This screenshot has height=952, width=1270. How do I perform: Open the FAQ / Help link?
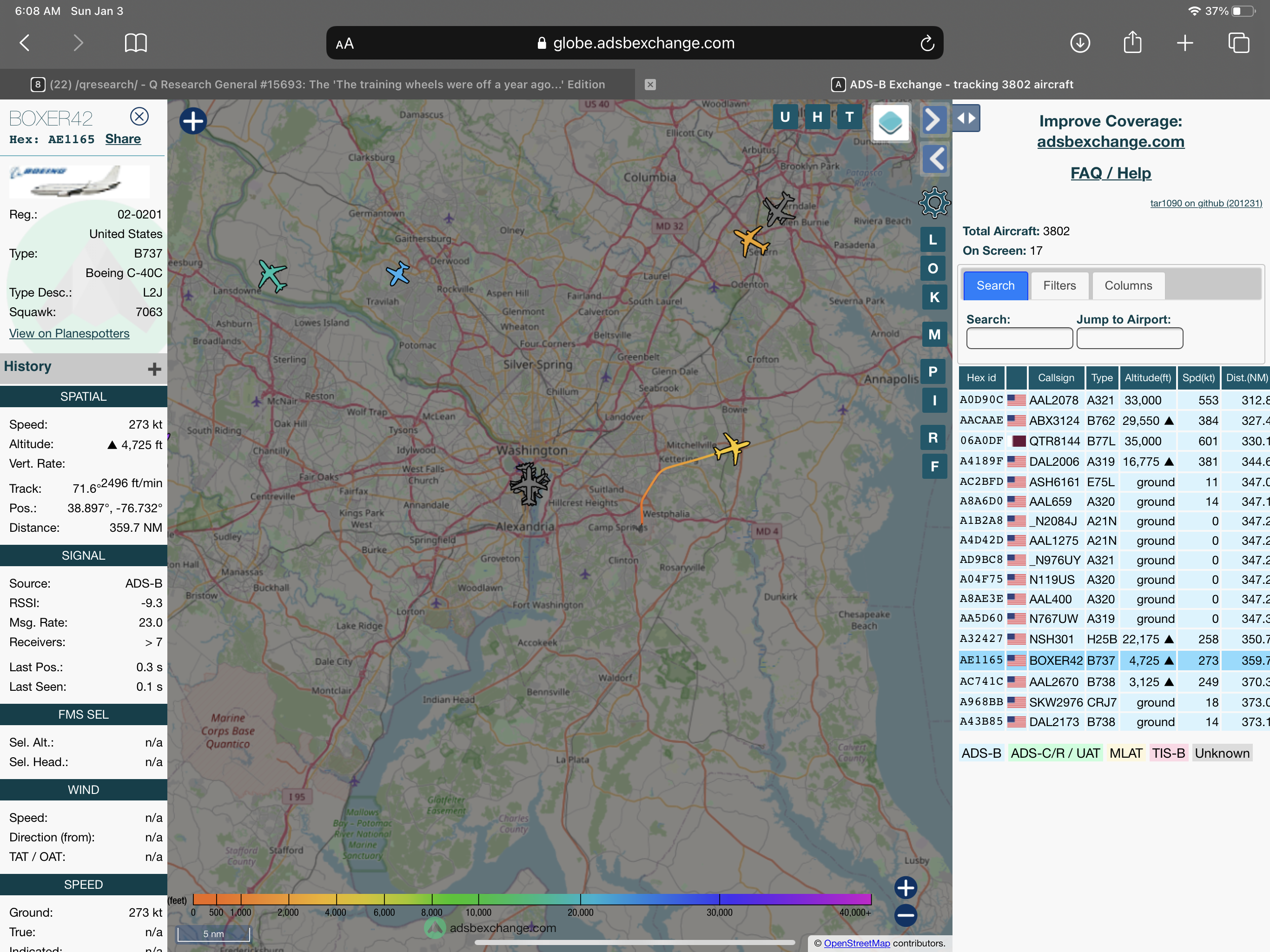1111,173
